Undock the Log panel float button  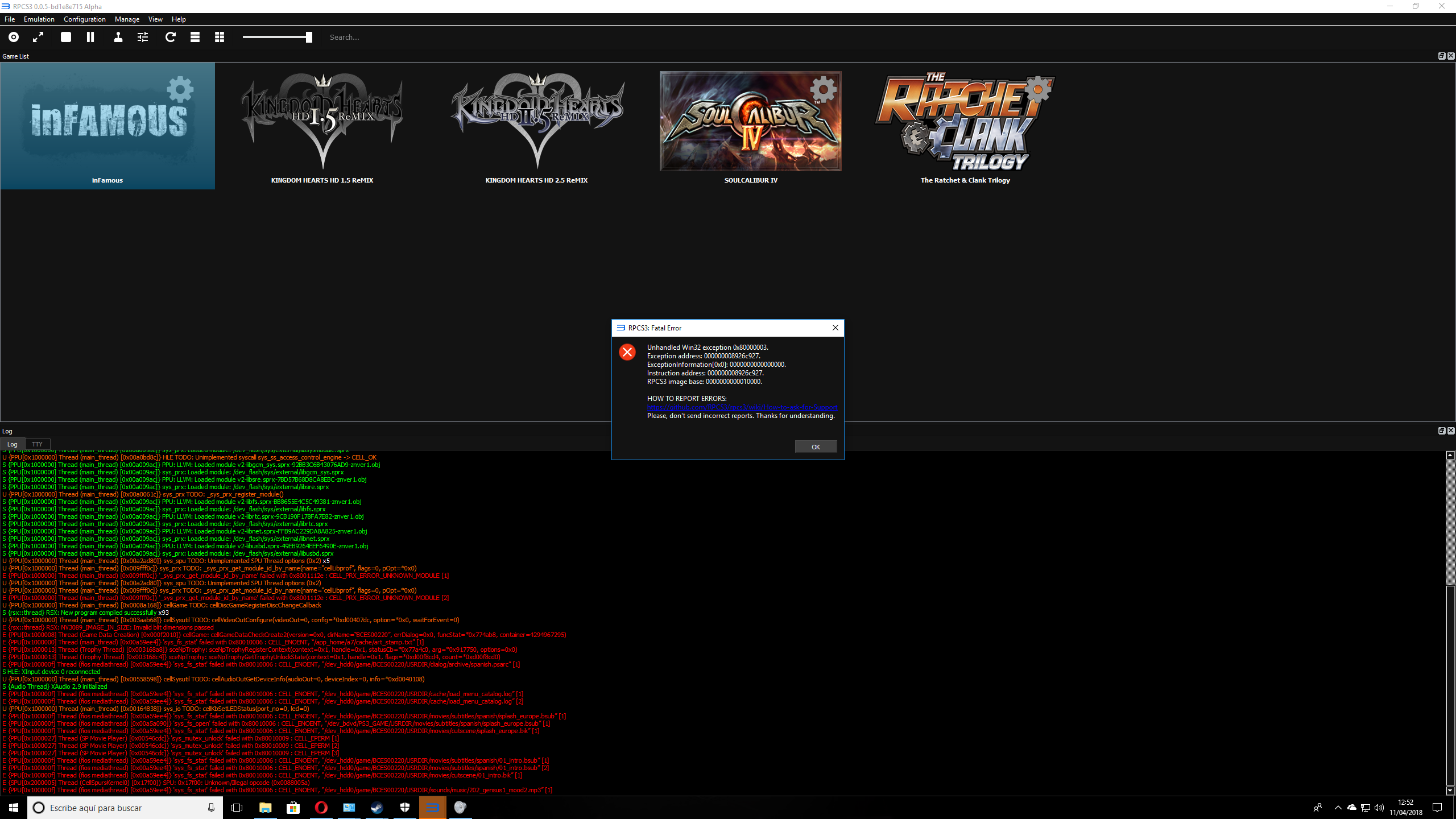click(x=1441, y=431)
